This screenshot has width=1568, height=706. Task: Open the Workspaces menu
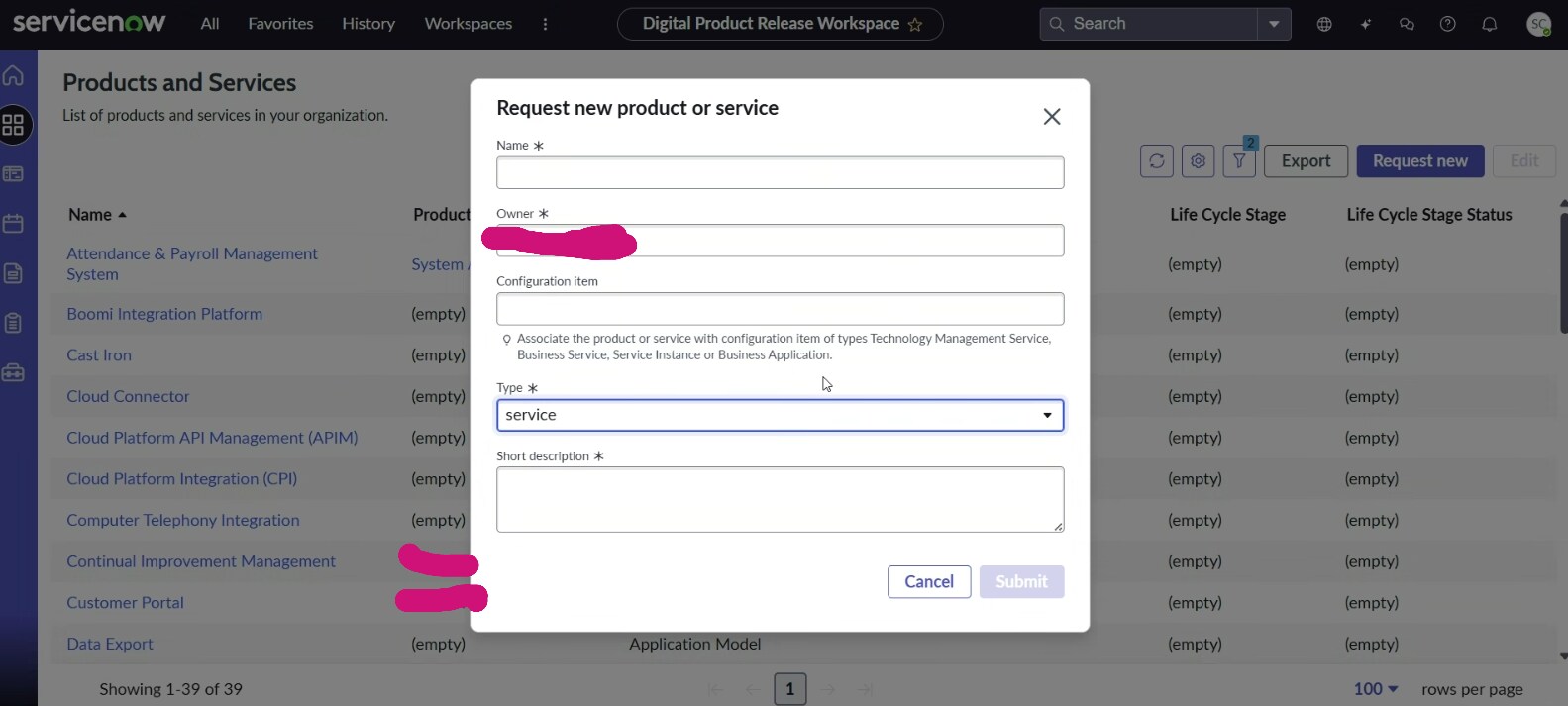469,24
